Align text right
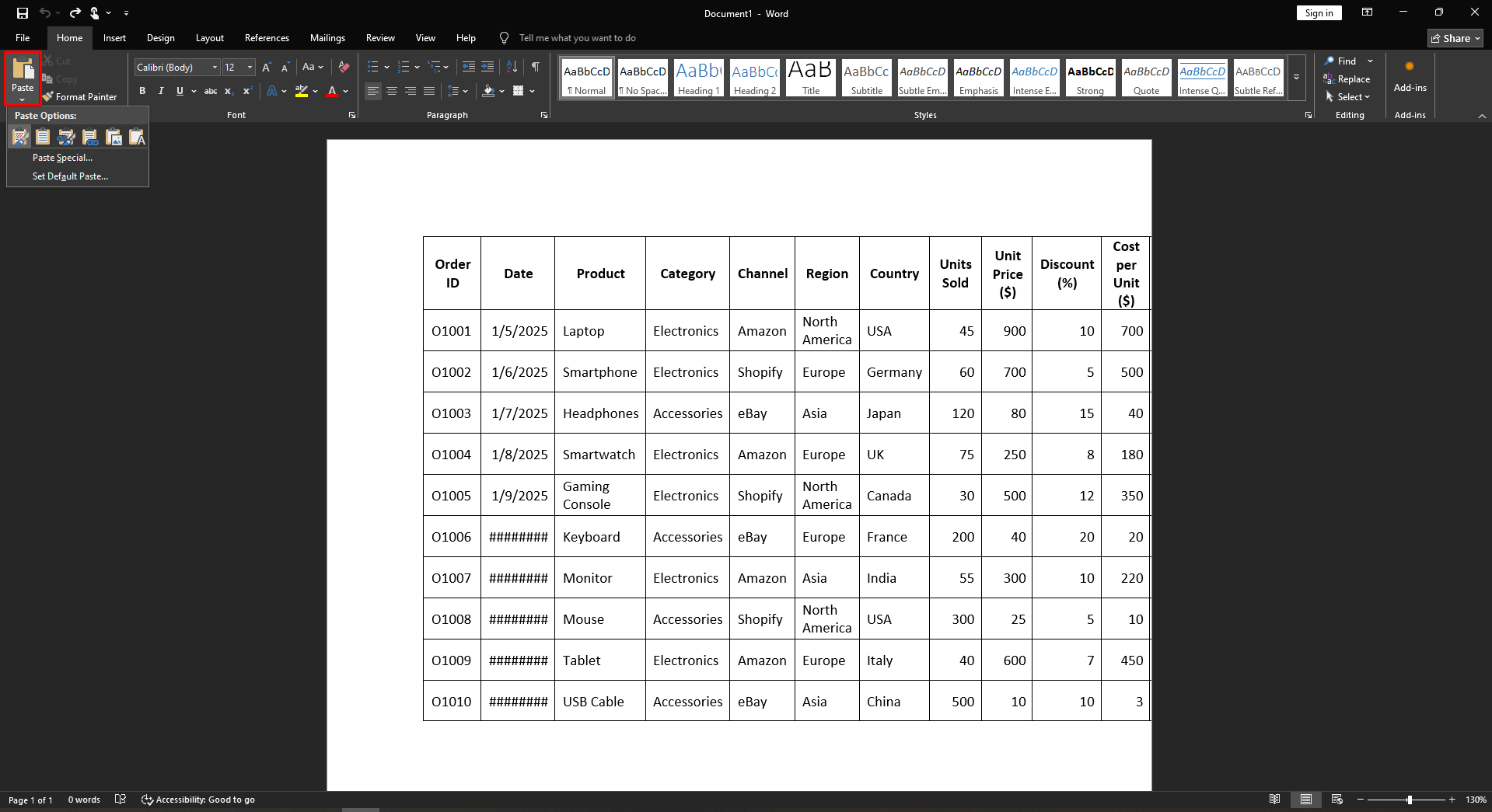The image size is (1492, 812). [x=411, y=91]
